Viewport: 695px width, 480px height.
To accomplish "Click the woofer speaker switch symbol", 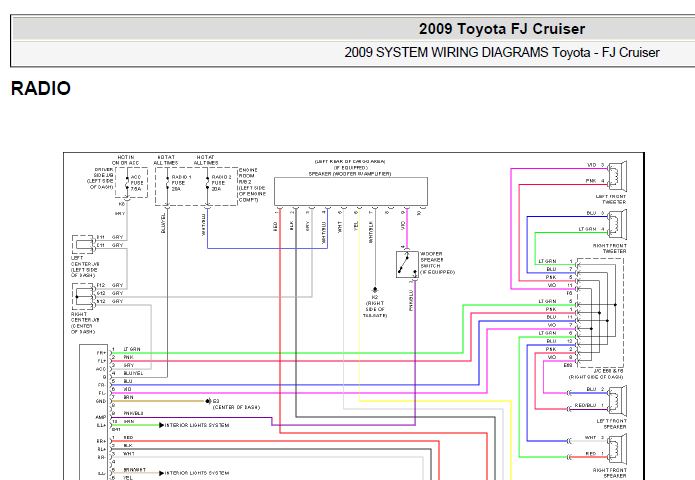I will [x=407, y=264].
